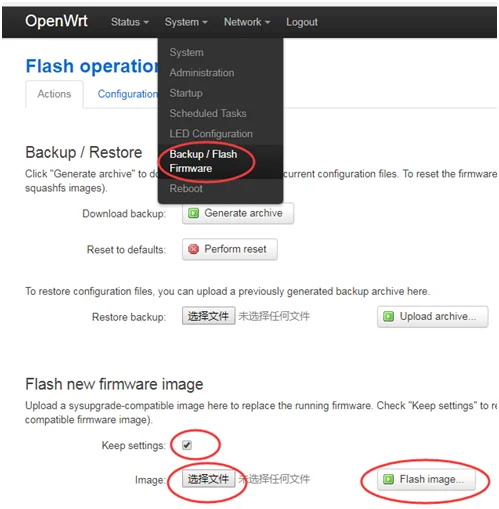The height and width of the screenshot is (509, 499).
Task: Click the green icon on Flash image
Action: pyautogui.click(x=388, y=479)
